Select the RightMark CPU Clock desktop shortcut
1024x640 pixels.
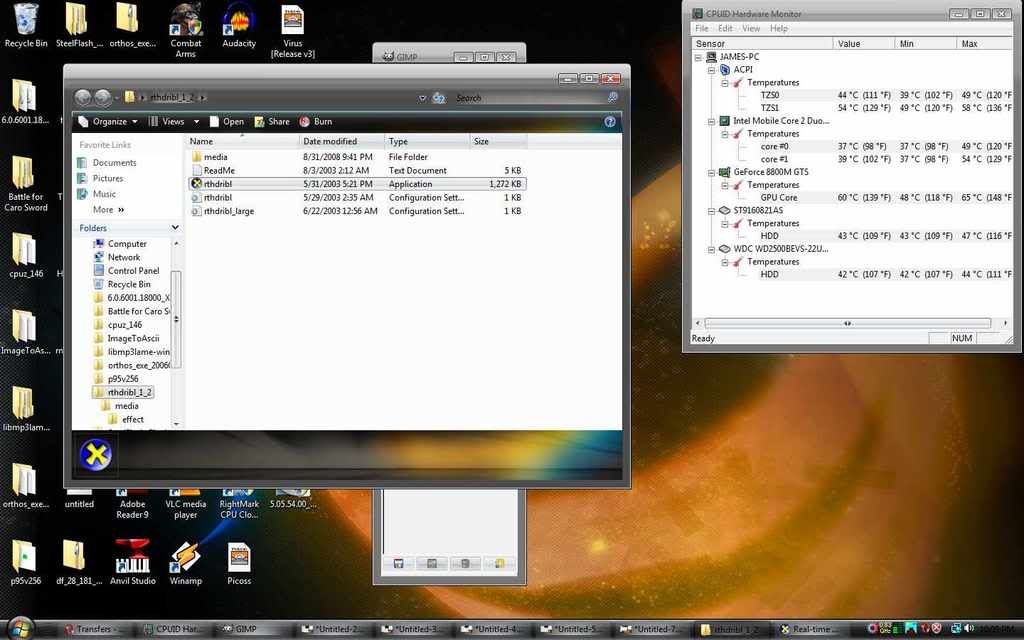pyautogui.click(x=239, y=505)
